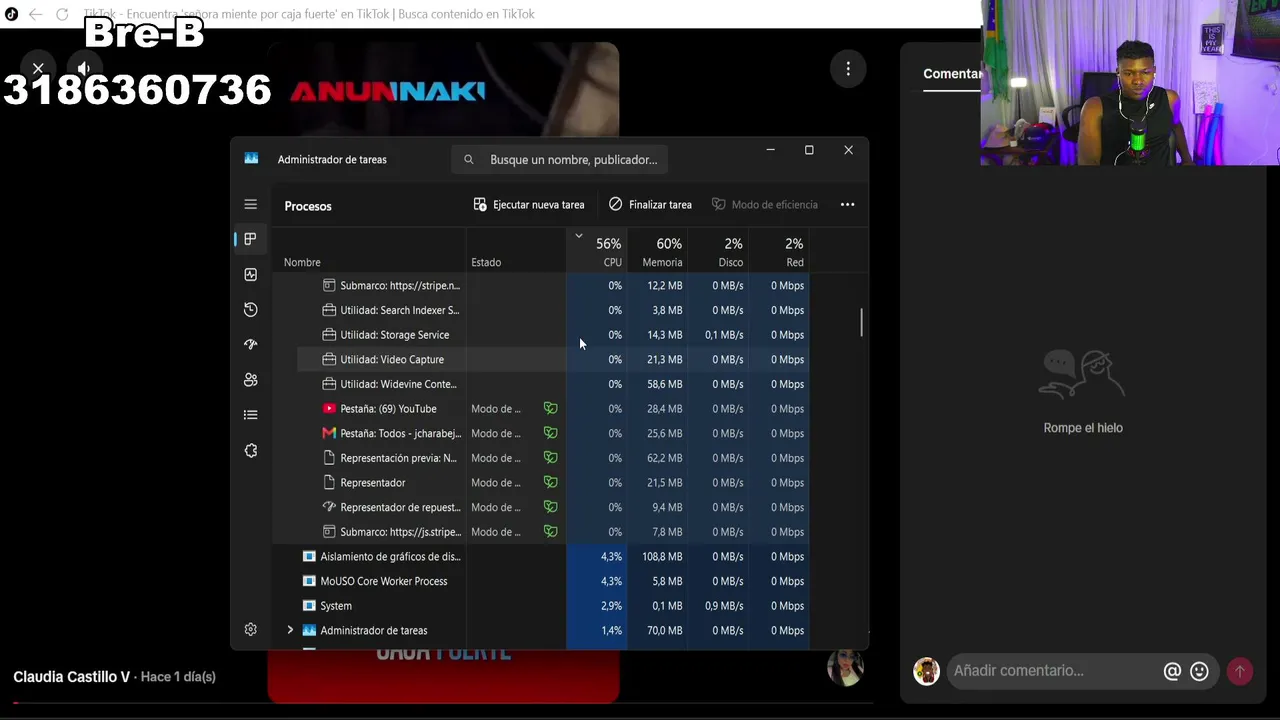Expand the Administrador de tareas process group
This screenshot has height=720, width=1280.
[290, 630]
